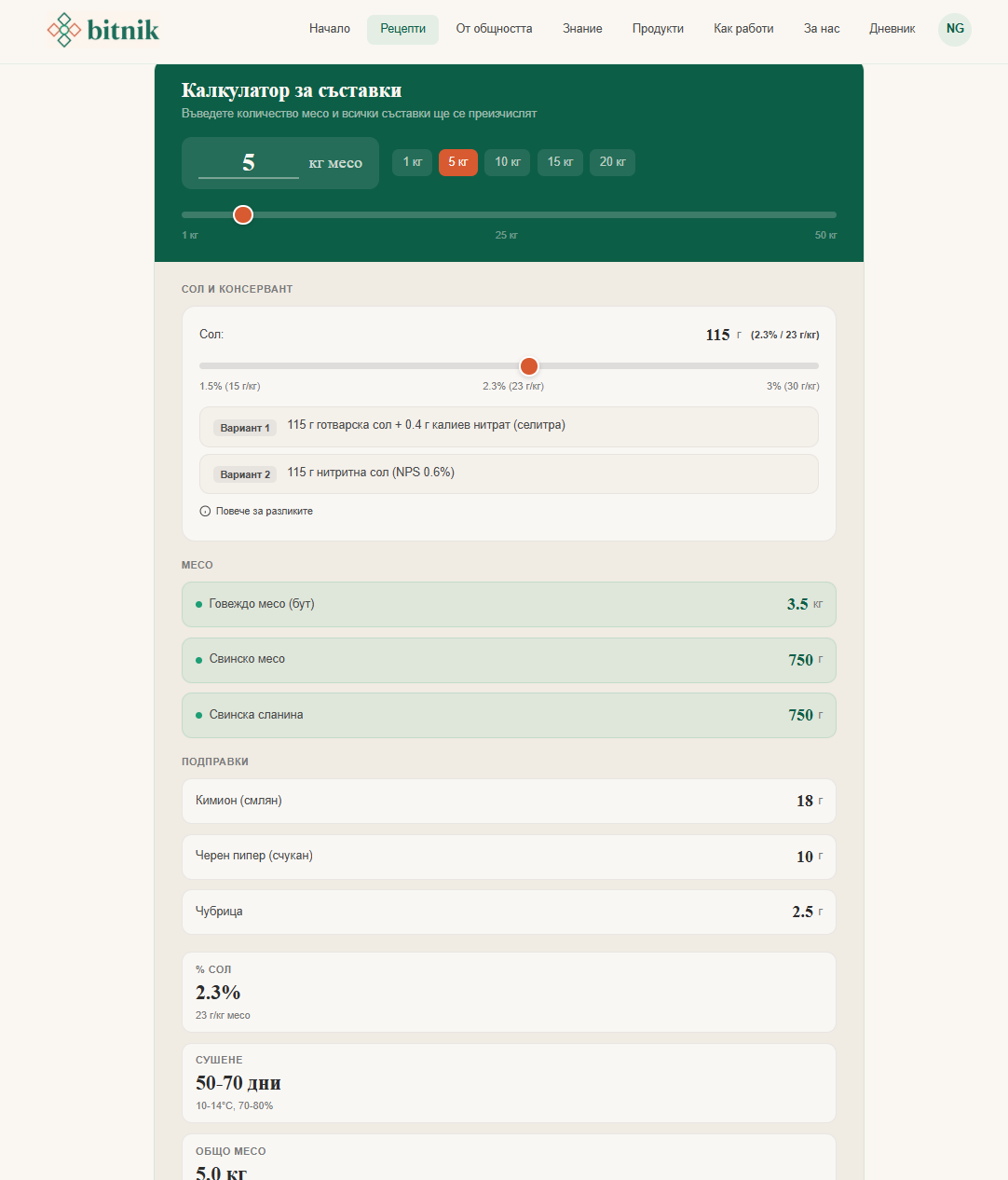Click the 1.5% (15 г/кг) slider label
The height and width of the screenshot is (1180, 1008).
[230, 386]
